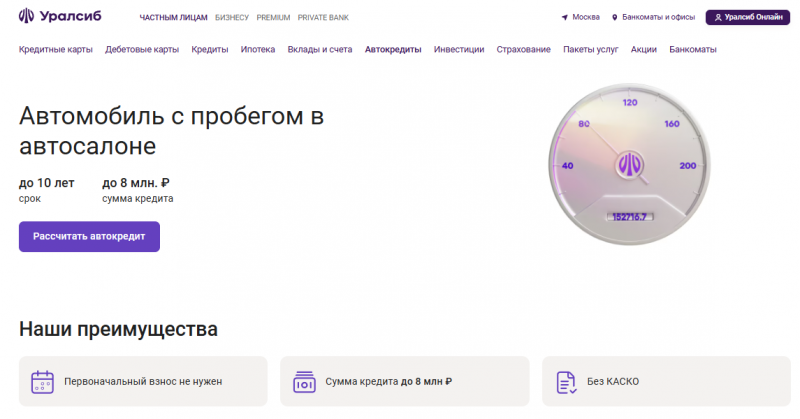
Task: Click the text до 10 лет
Action: pos(46,183)
